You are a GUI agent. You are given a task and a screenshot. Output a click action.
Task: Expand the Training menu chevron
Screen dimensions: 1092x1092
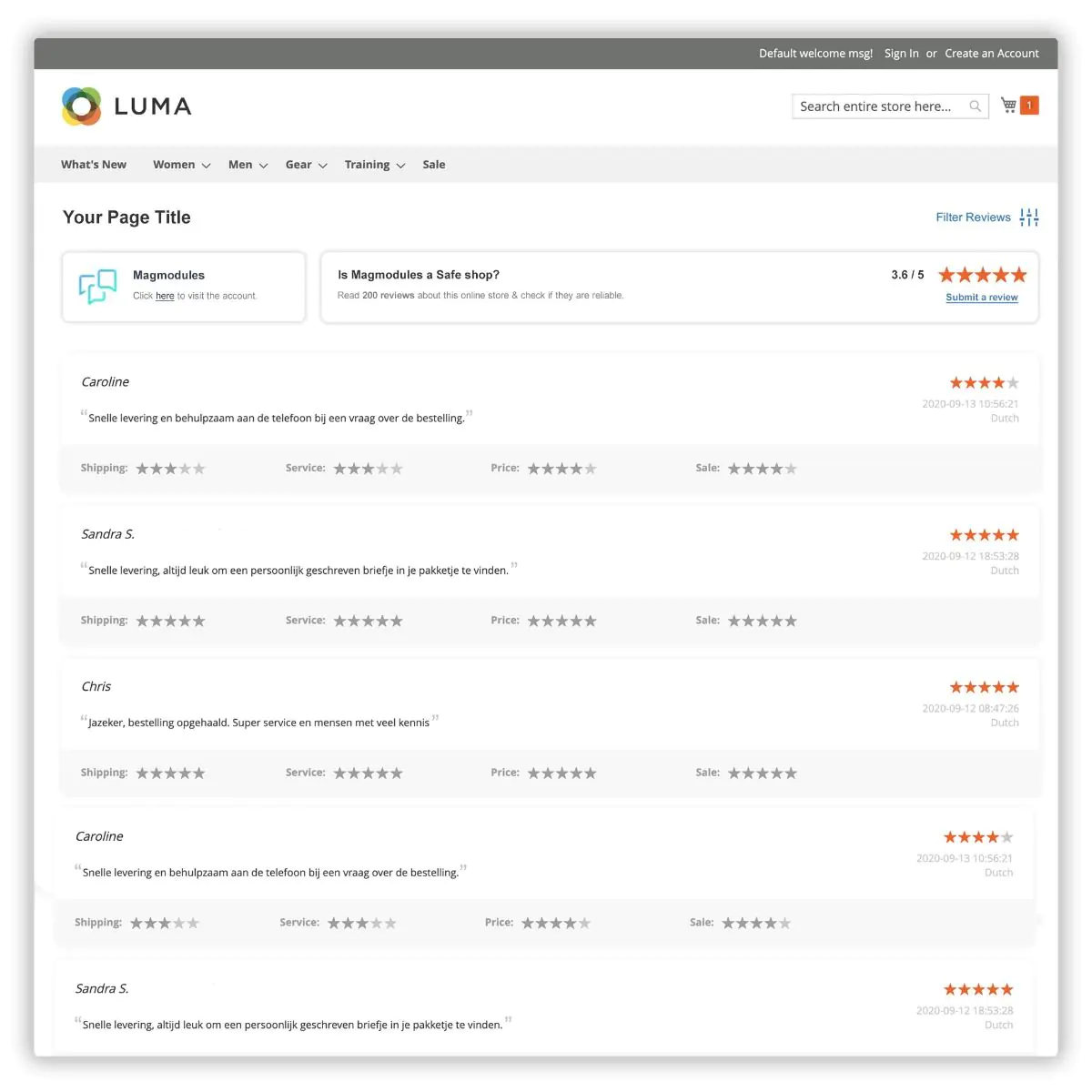(x=400, y=166)
